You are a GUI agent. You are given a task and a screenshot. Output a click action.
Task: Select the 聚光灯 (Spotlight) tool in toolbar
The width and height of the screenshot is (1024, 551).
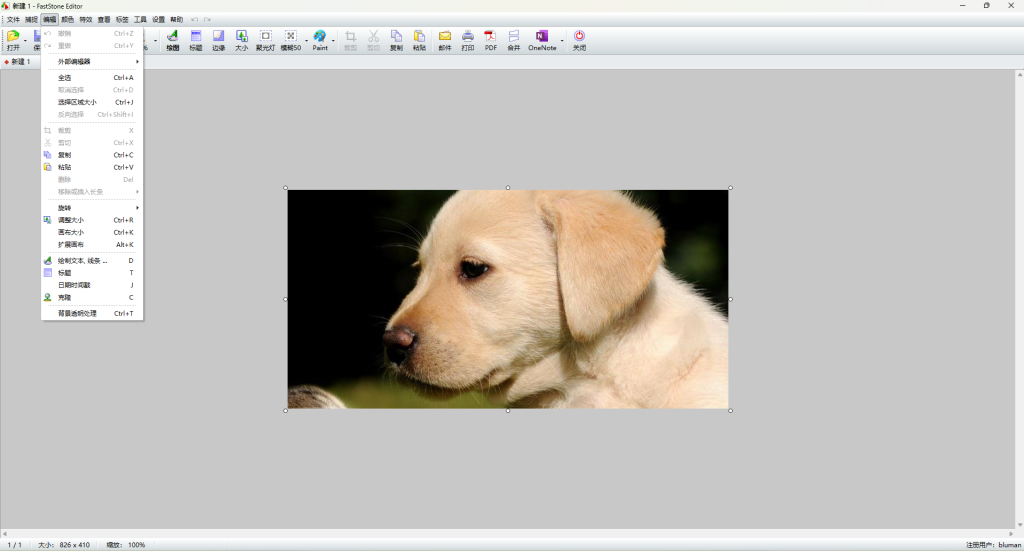tap(265, 39)
